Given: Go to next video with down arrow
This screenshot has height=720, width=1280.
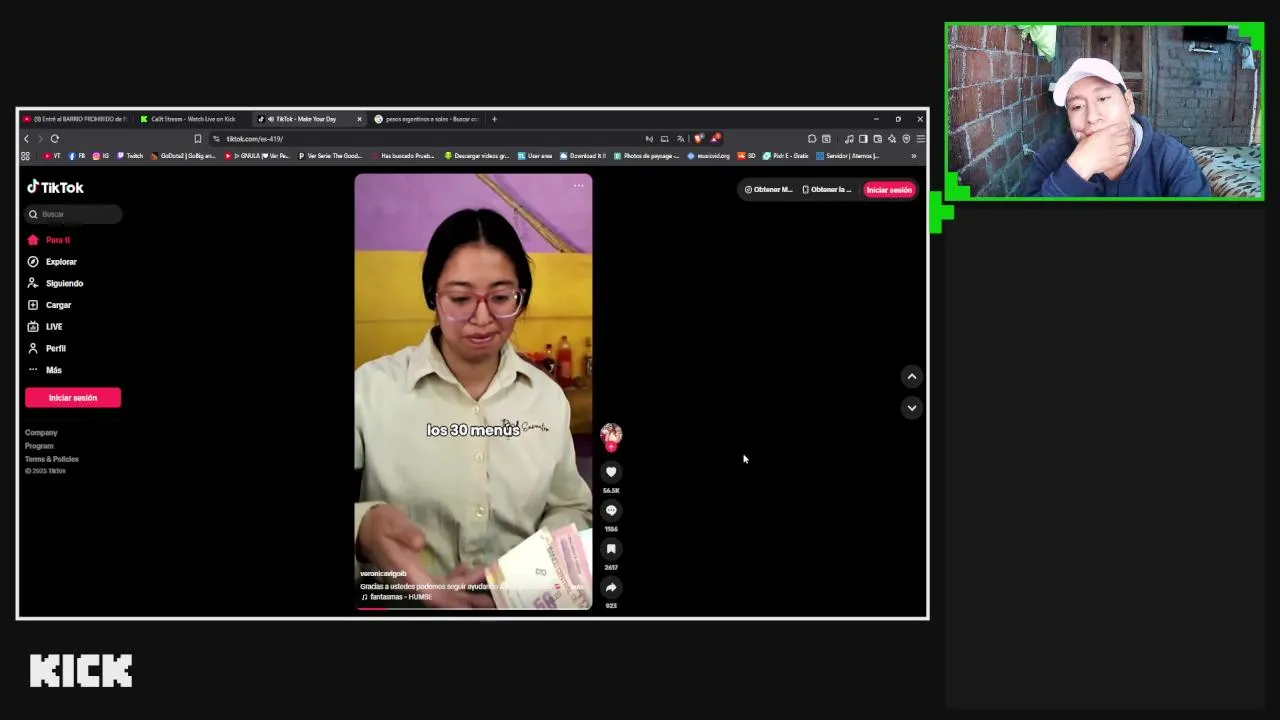Looking at the screenshot, I should point(911,407).
